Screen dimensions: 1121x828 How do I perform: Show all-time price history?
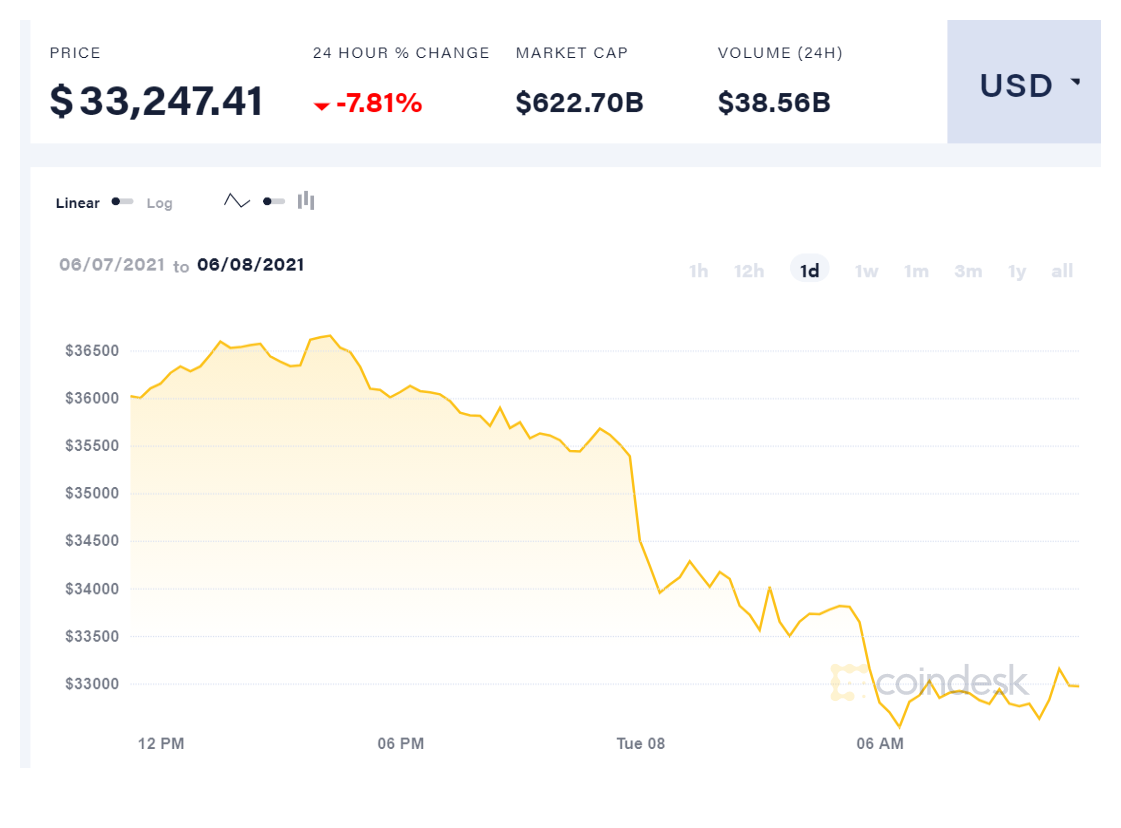pos(1062,271)
